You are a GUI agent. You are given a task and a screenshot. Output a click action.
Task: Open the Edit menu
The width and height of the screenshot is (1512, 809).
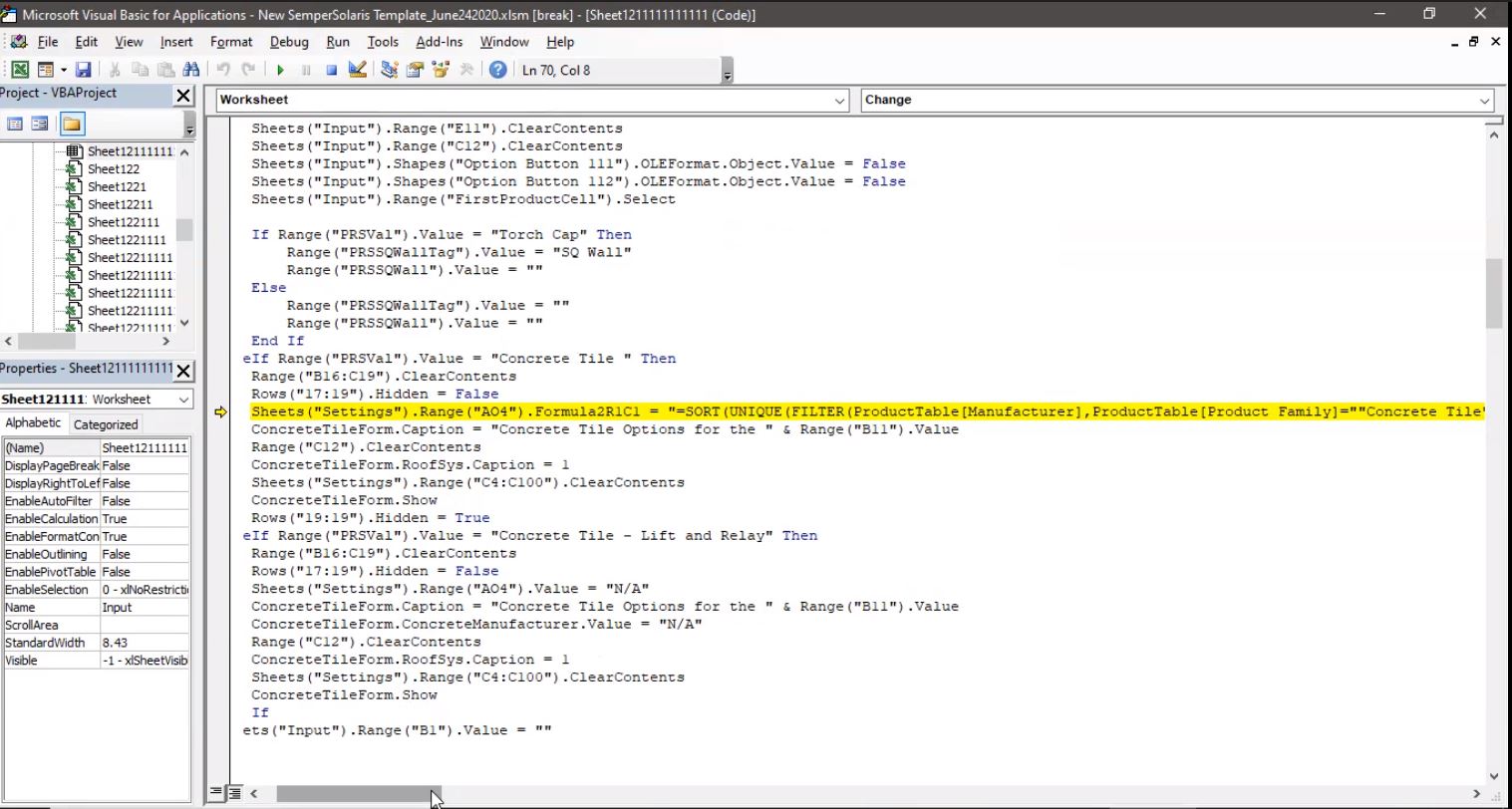pyautogui.click(x=87, y=42)
